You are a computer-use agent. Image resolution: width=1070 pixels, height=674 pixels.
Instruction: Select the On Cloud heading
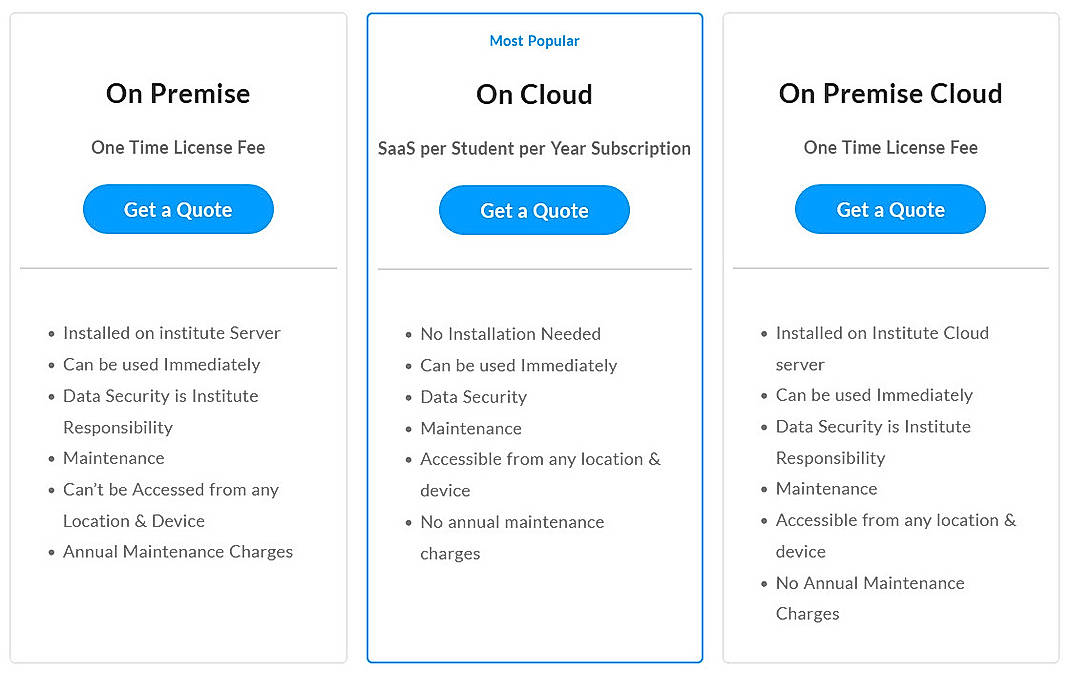534,94
